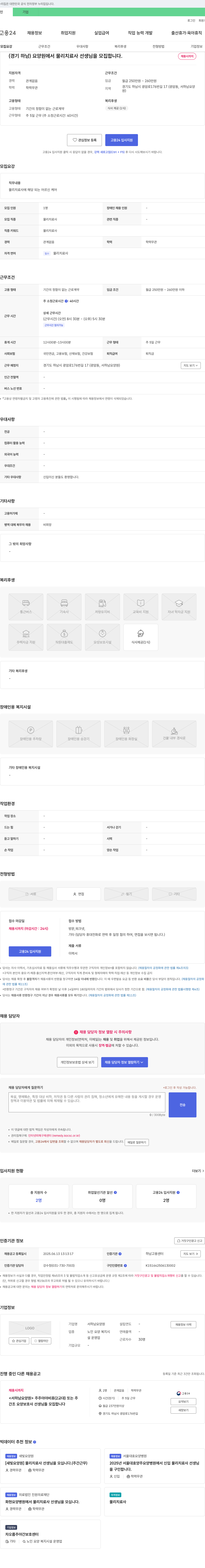Viewport: 205px width, 1568px height.
Task: Click the info icon beside 빅데이터 추천 정보
Action: 35,1442
